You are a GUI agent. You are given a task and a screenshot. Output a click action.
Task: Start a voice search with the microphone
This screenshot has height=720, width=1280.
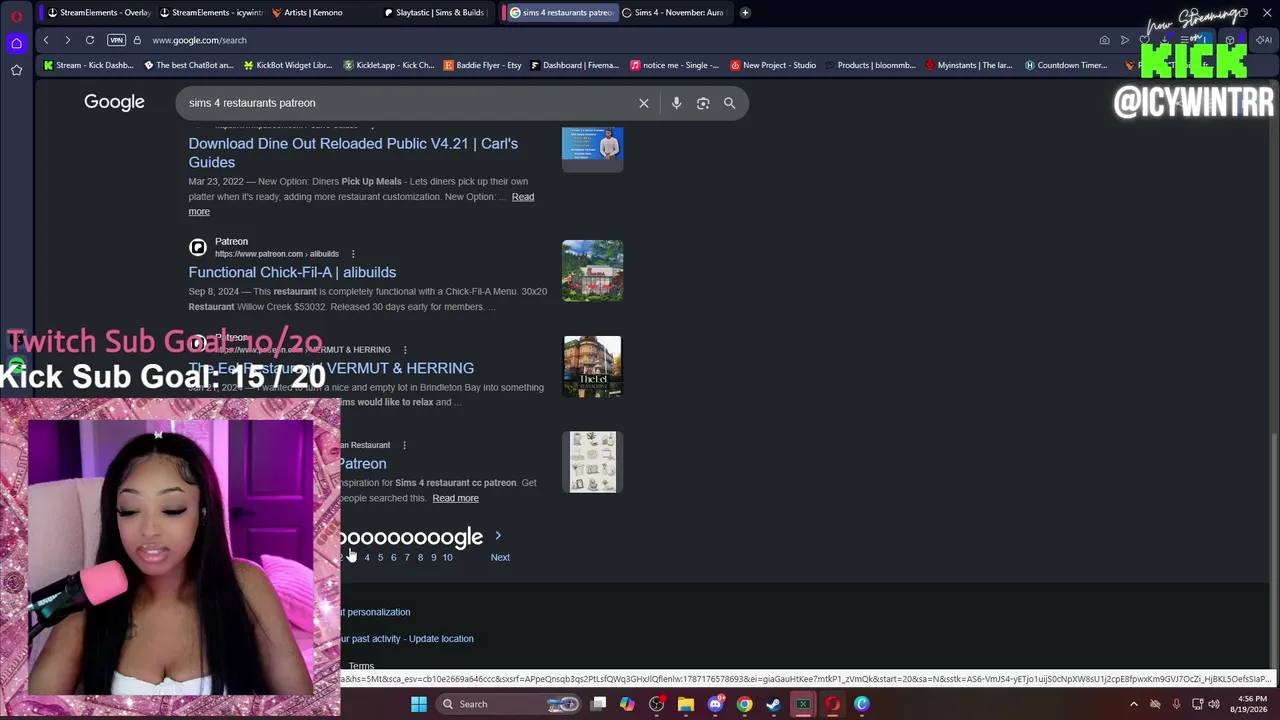[676, 103]
